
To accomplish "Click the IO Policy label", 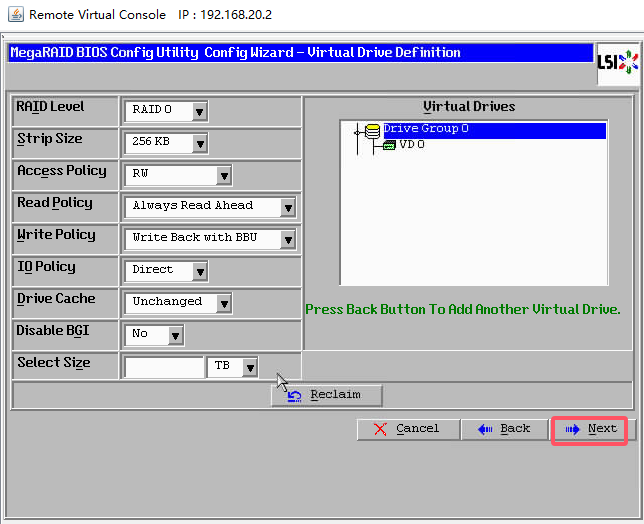I will tap(46, 267).
